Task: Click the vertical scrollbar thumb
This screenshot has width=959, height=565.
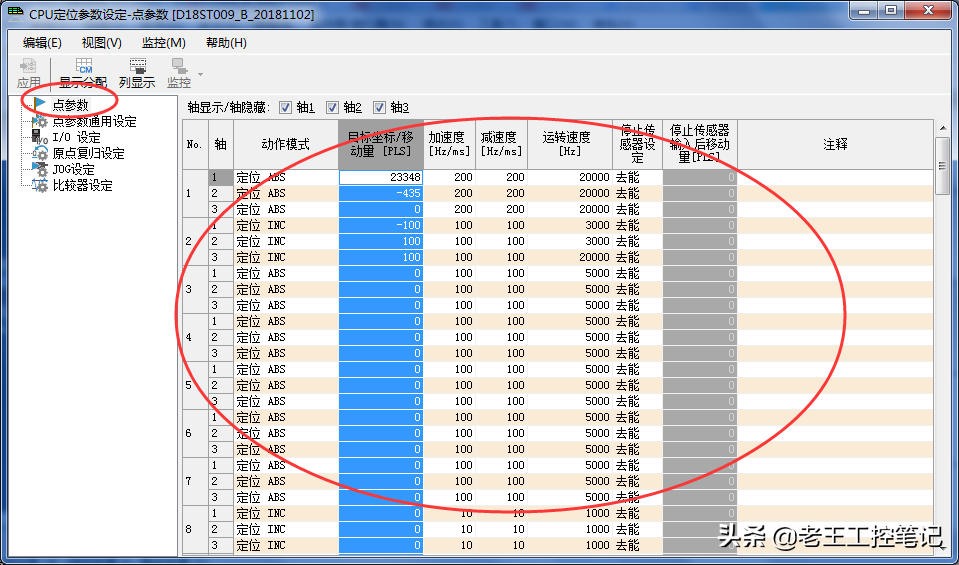Action: [x=942, y=164]
